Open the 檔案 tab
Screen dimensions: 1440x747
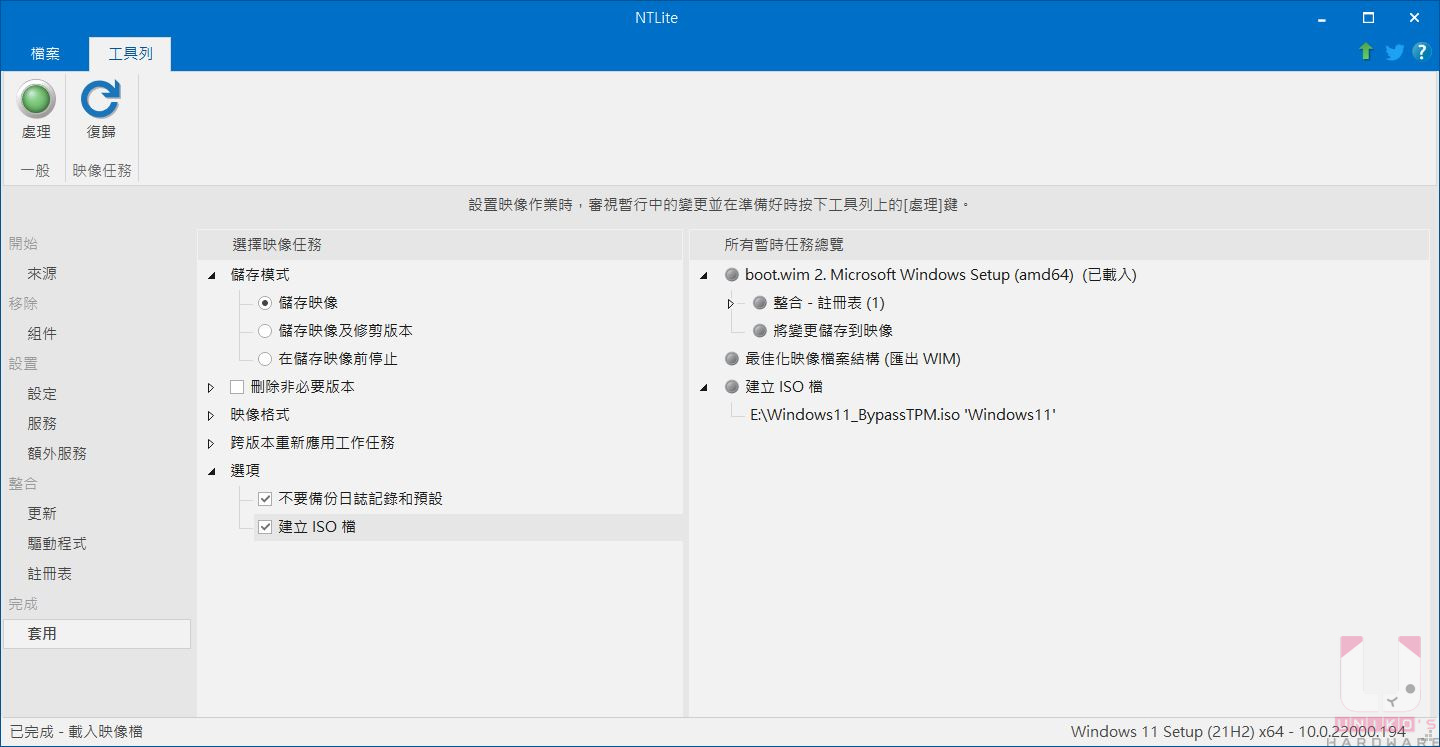coord(45,53)
